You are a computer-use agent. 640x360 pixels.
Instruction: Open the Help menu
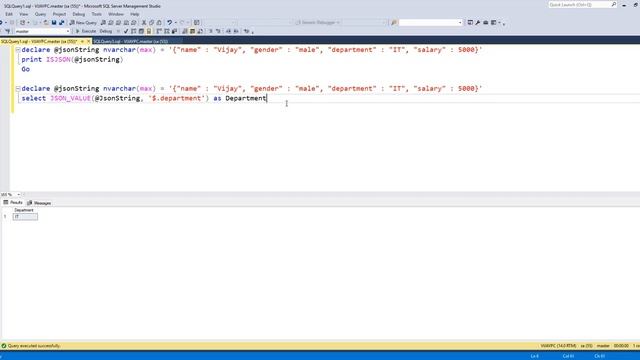[x=135, y=14]
